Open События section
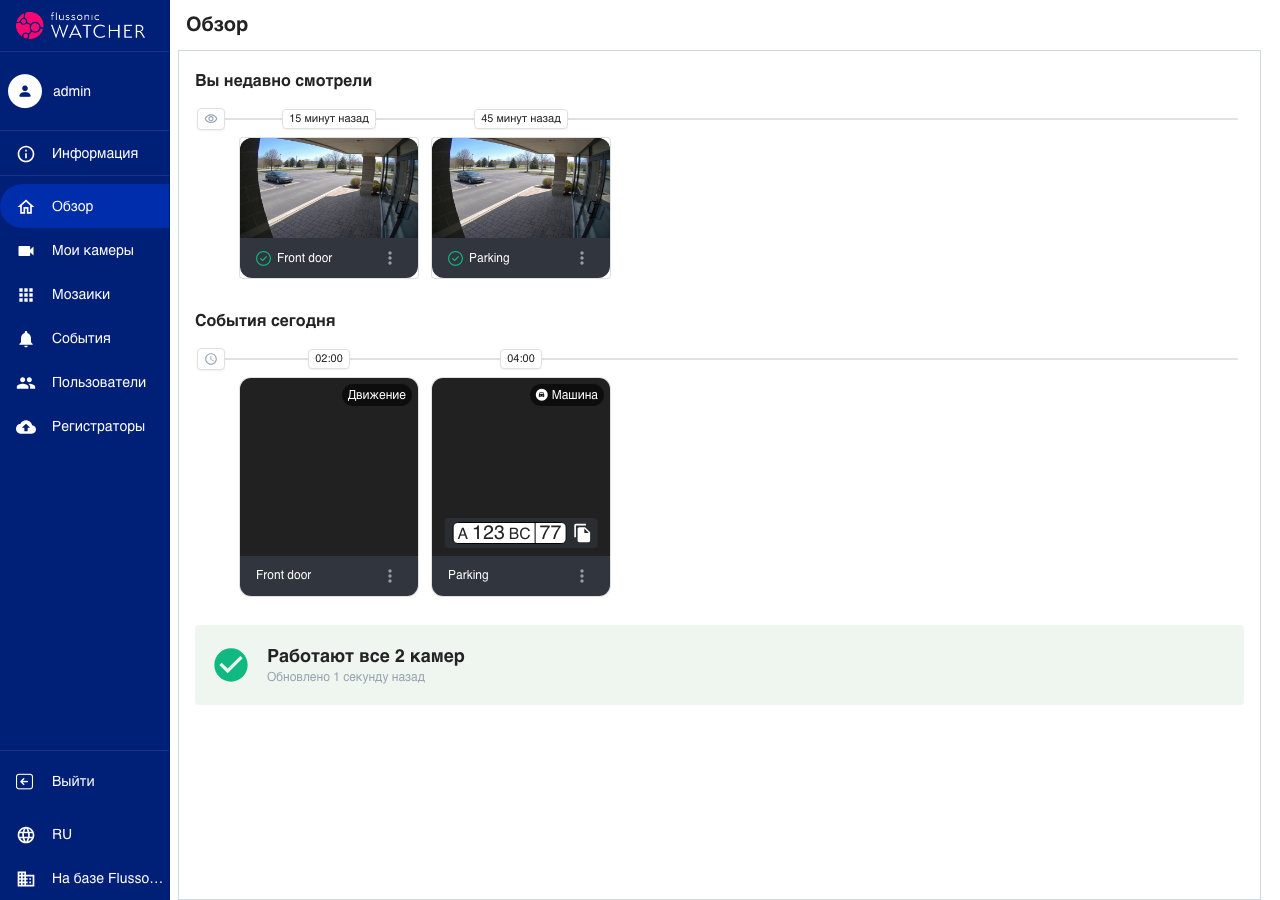Image resolution: width=1280 pixels, height=900 pixels. click(85, 339)
